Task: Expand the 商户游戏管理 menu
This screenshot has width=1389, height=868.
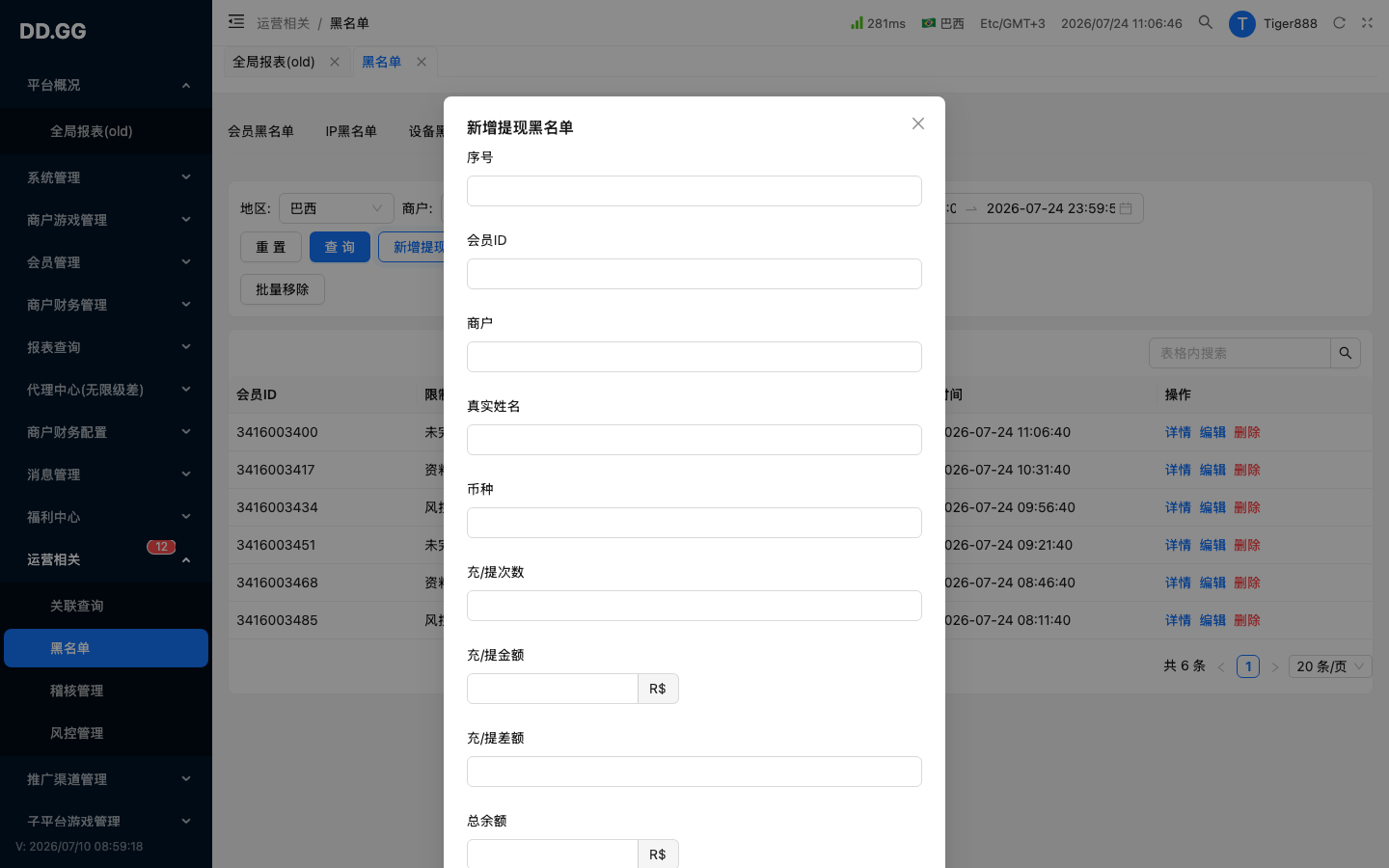Action: (x=106, y=220)
